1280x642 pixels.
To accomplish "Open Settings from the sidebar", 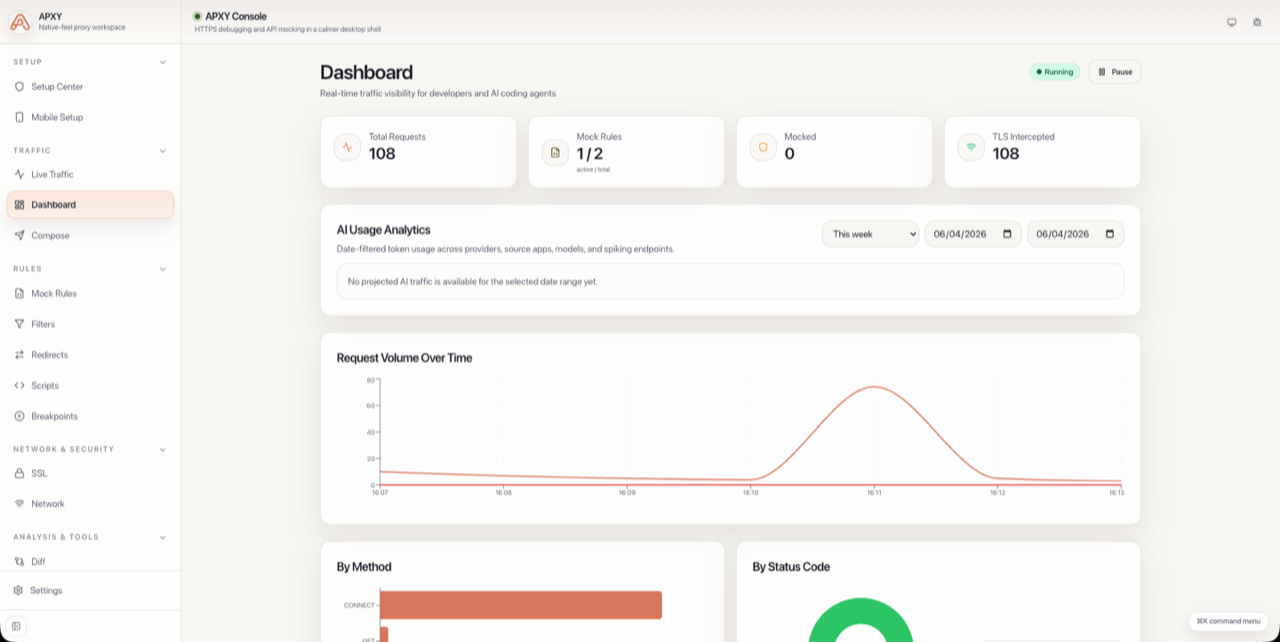I will (46, 591).
